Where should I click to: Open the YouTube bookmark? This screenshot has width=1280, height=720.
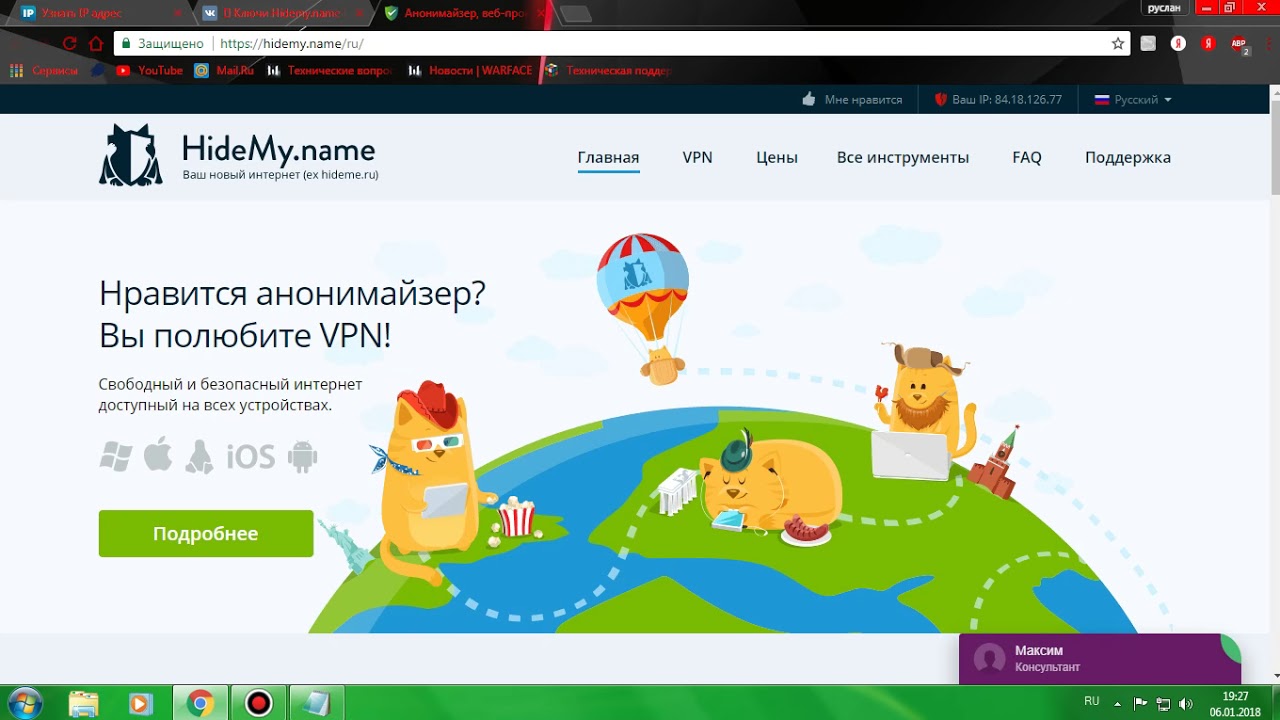pos(149,71)
